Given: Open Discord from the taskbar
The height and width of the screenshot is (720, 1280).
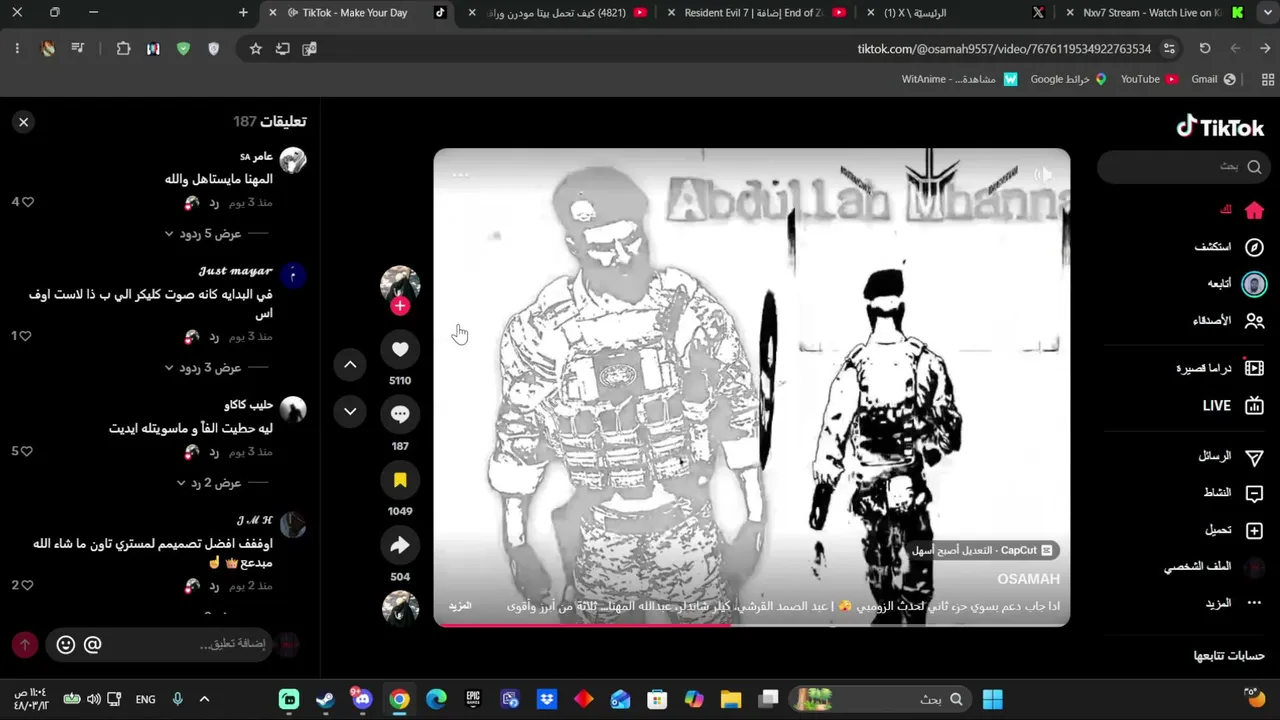Looking at the screenshot, I should tap(362, 699).
